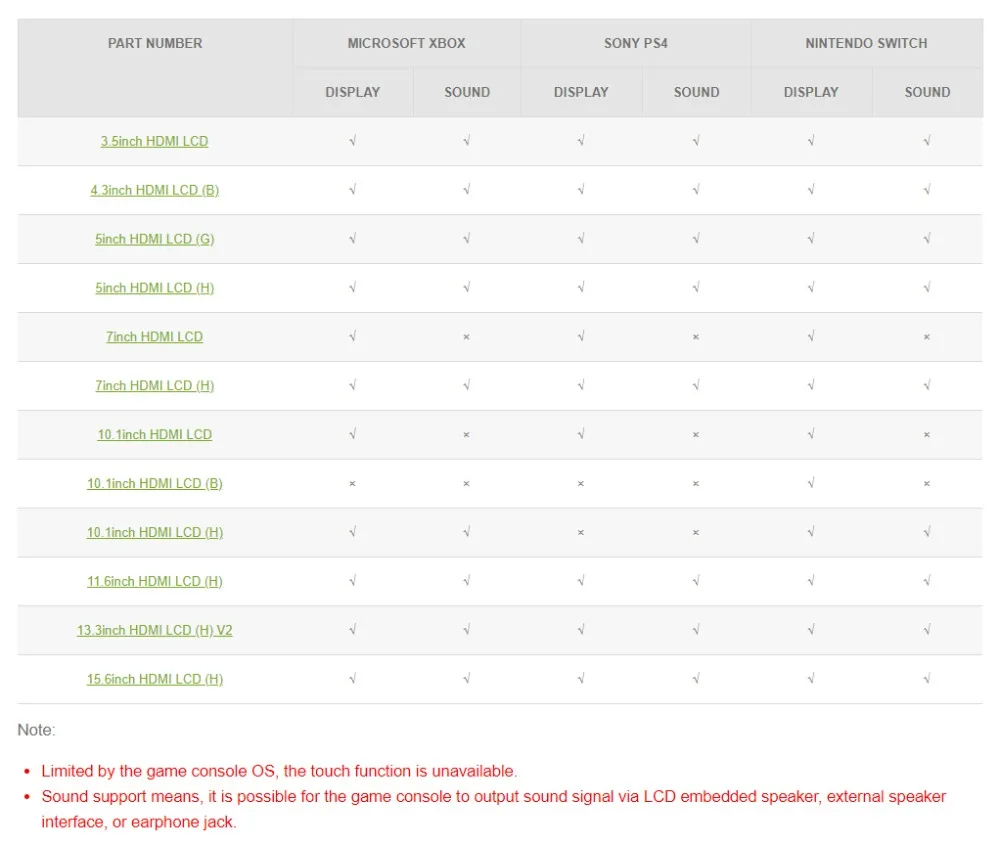Click the note beginning 'Sound support means'
The width and height of the screenshot is (1000, 845).
point(494,809)
